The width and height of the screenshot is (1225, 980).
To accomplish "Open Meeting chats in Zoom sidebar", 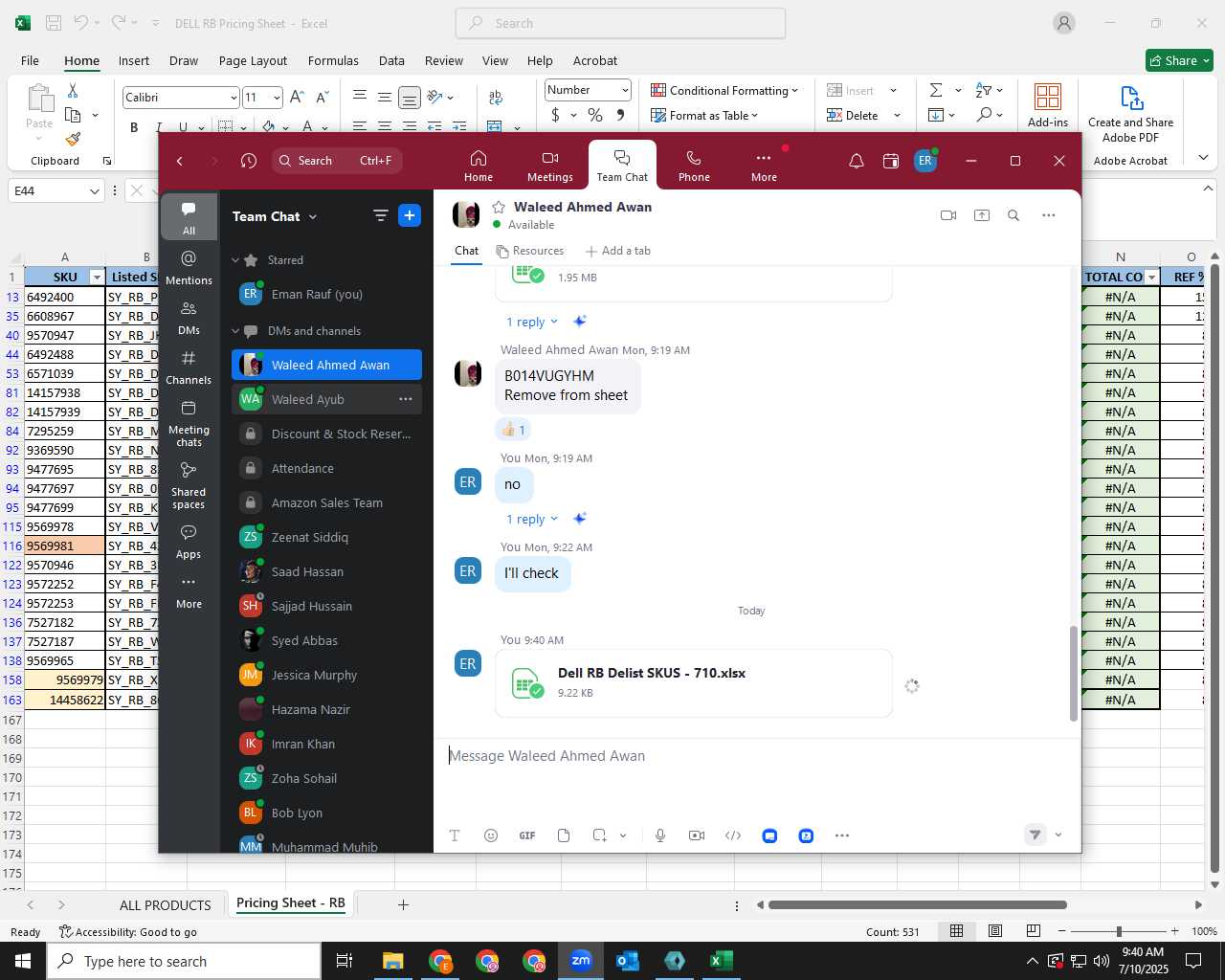I will (x=189, y=423).
